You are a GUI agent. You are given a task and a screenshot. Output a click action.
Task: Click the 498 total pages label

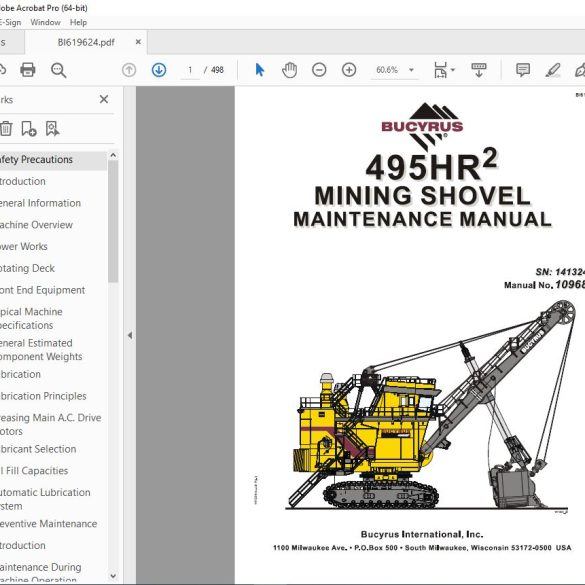[x=217, y=70]
